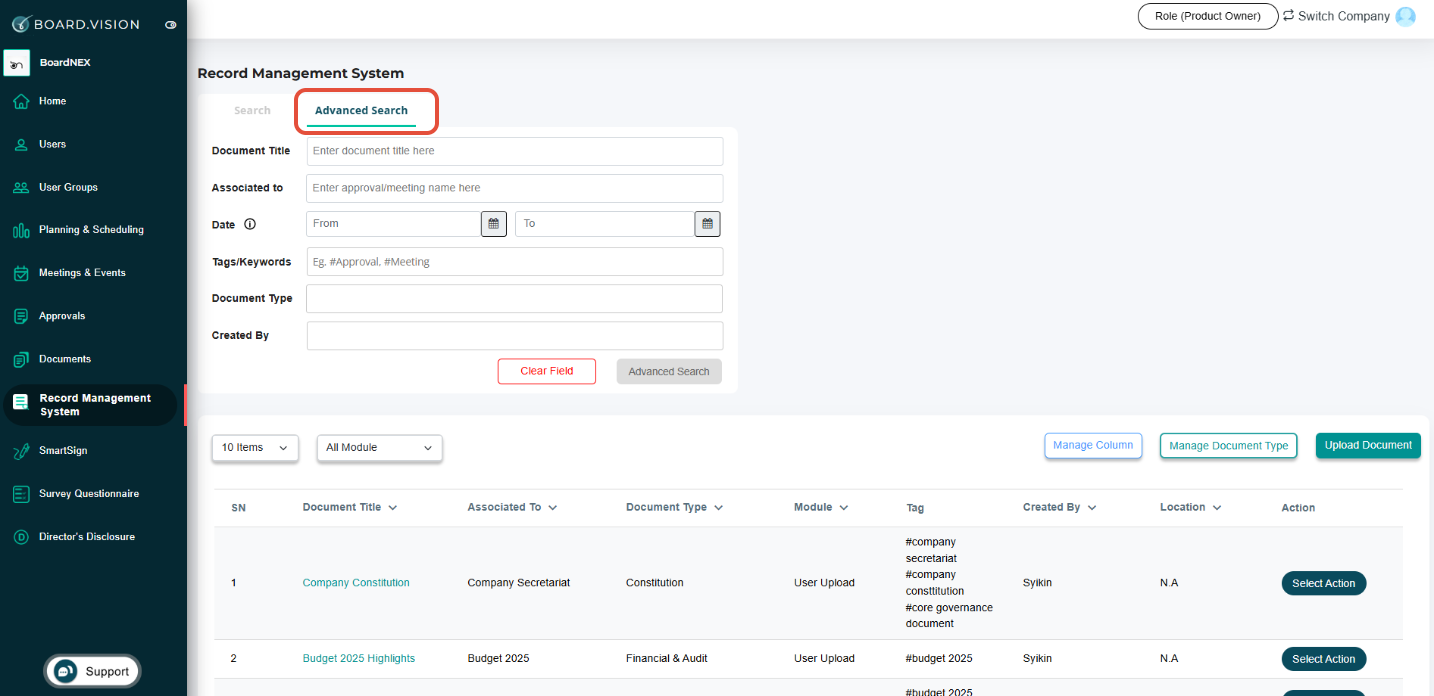This screenshot has width=1434, height=696.
Task: Sort by Document Title column chevron
Action: tap(393, 508)
